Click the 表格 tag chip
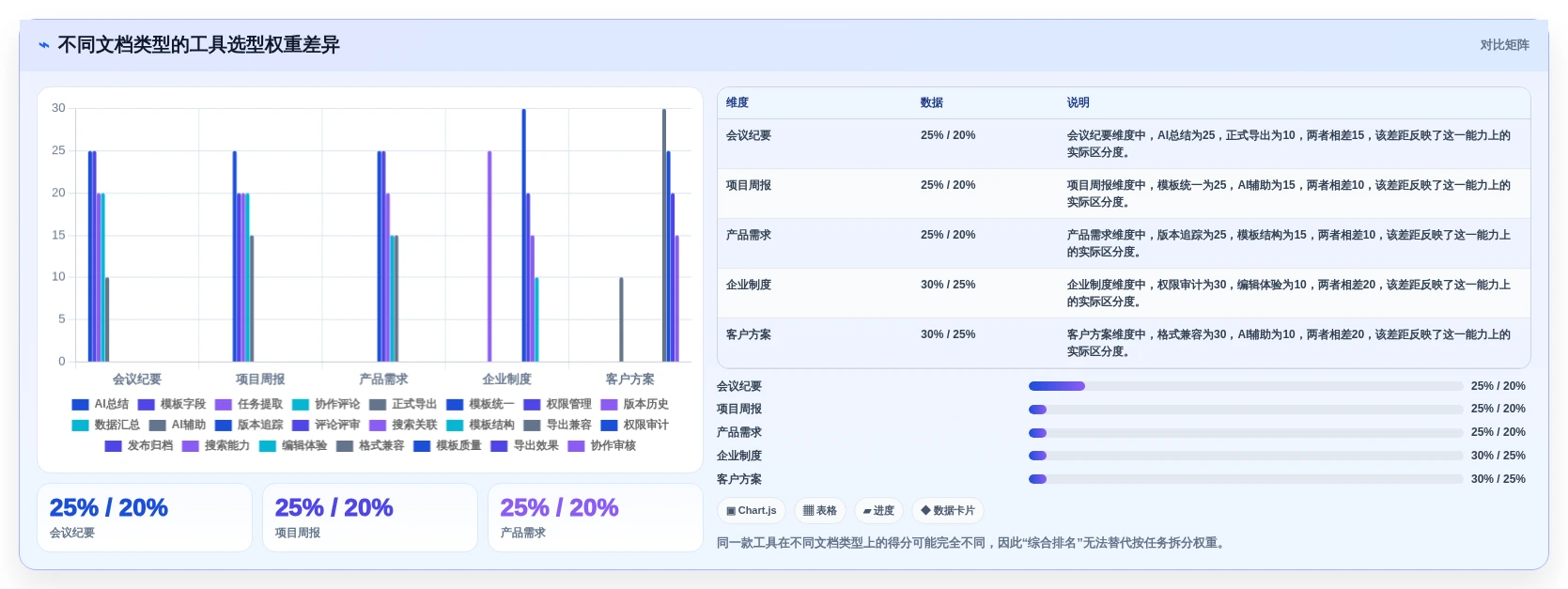The image size is (1568, 589). [x=820, y=511]
